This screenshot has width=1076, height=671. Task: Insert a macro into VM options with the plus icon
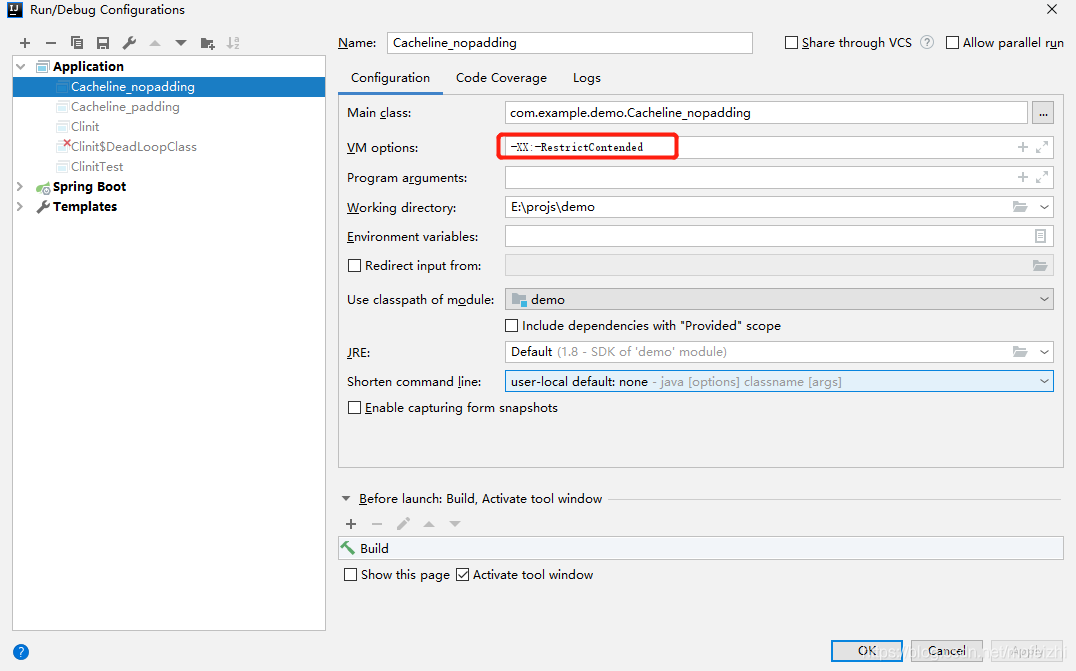coord(1022,148)
